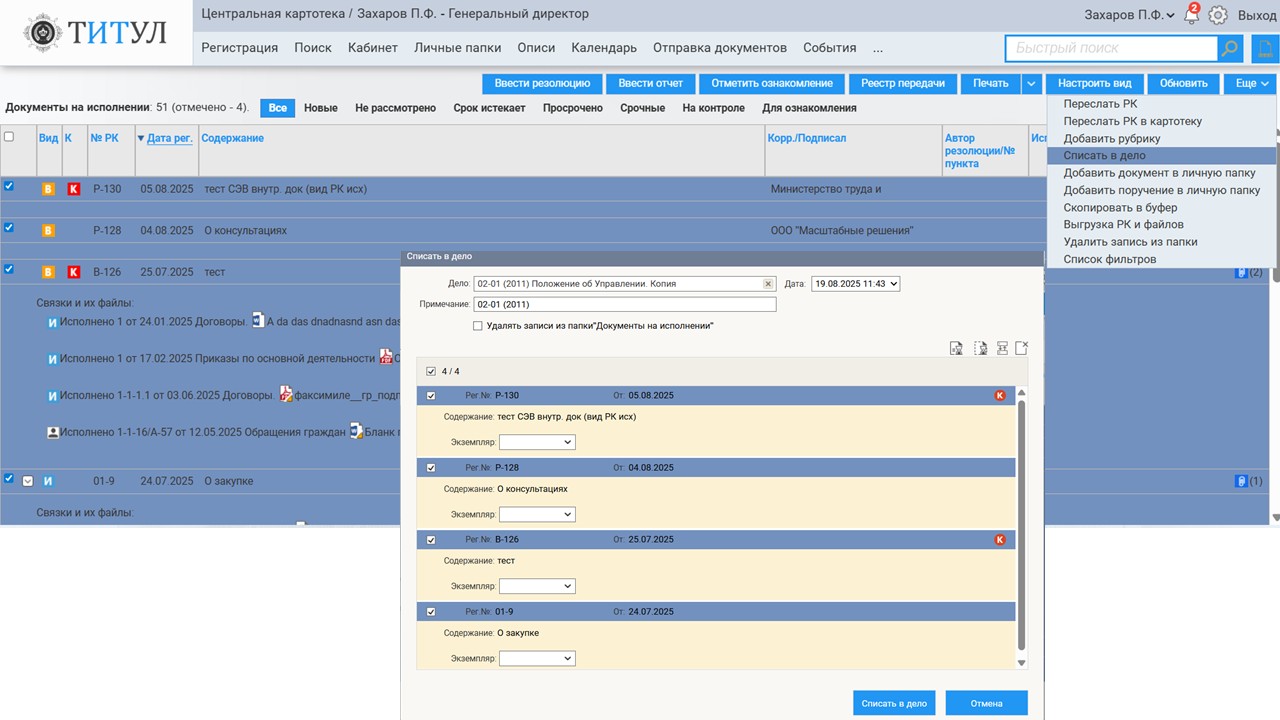Click the blue attachment icon with (2) count
The width and height of the screenshot is (1280, 720).
pyautogui.click(x=1242, y=272)
